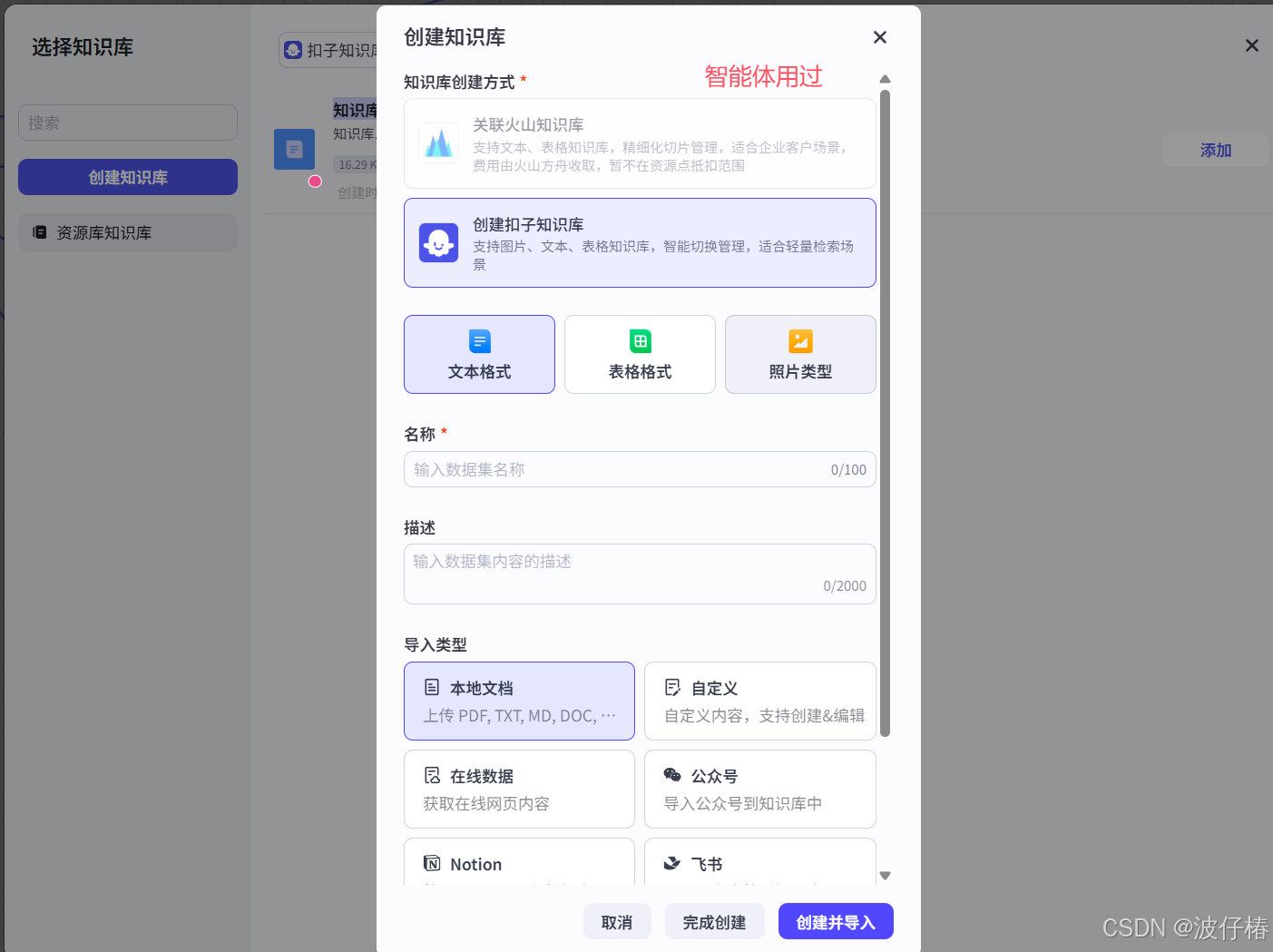Viewport: 1273px width, 952px height.
Task: Select the volcano knowledge base mountain icon
Action: [439, 142]
